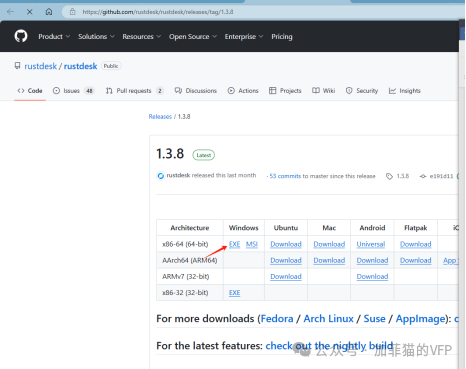Expand the Product dropdown menu
The width and height of the screenshot is (466, 369).
coord(54,36)
